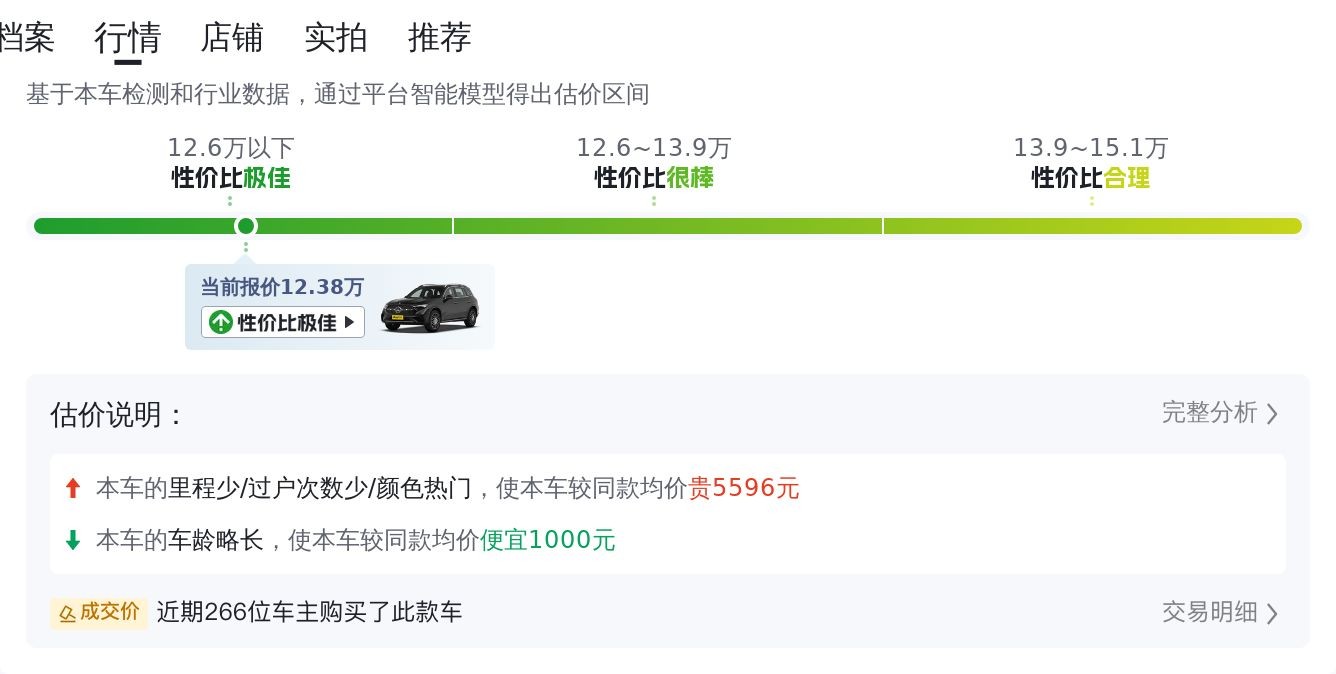Click the play triangle on 性价比极佳 badge
Screen dimensions: 1336x674
tap(349, 322)
